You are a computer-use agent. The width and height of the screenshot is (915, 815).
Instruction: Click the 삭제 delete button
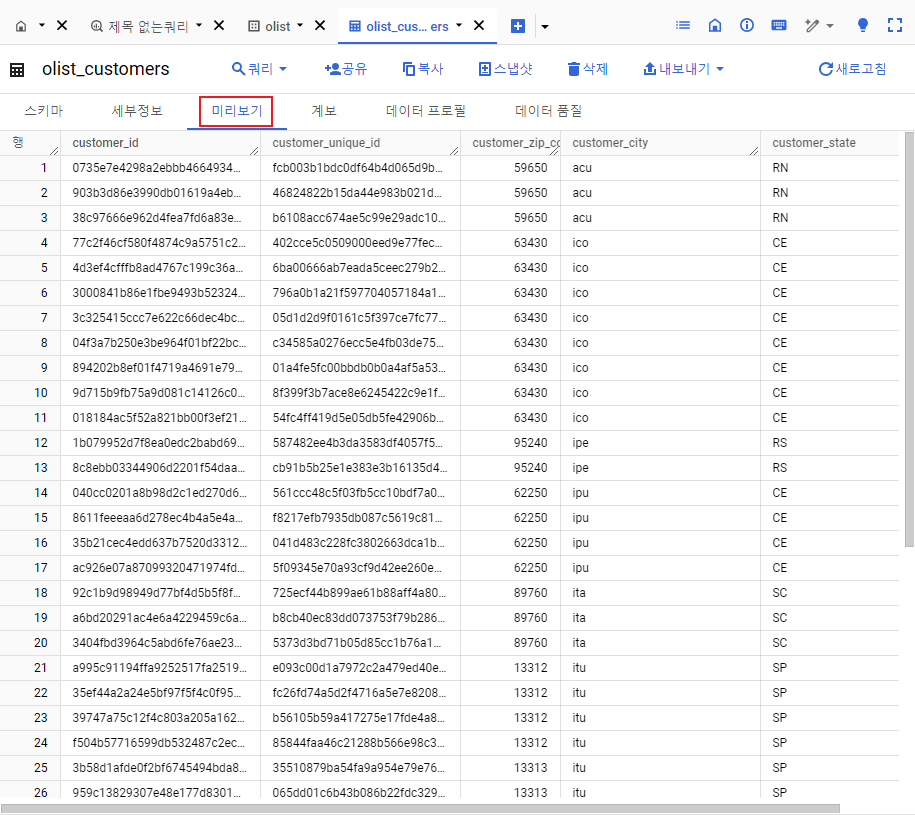[x=588, y=69]
